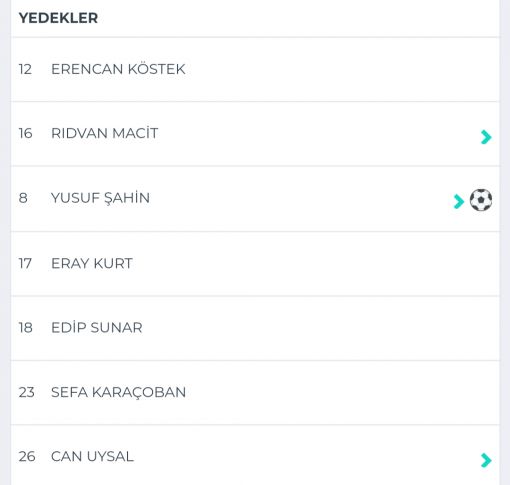Click jersey number 8
510x485 pixels.
point(23,198)
